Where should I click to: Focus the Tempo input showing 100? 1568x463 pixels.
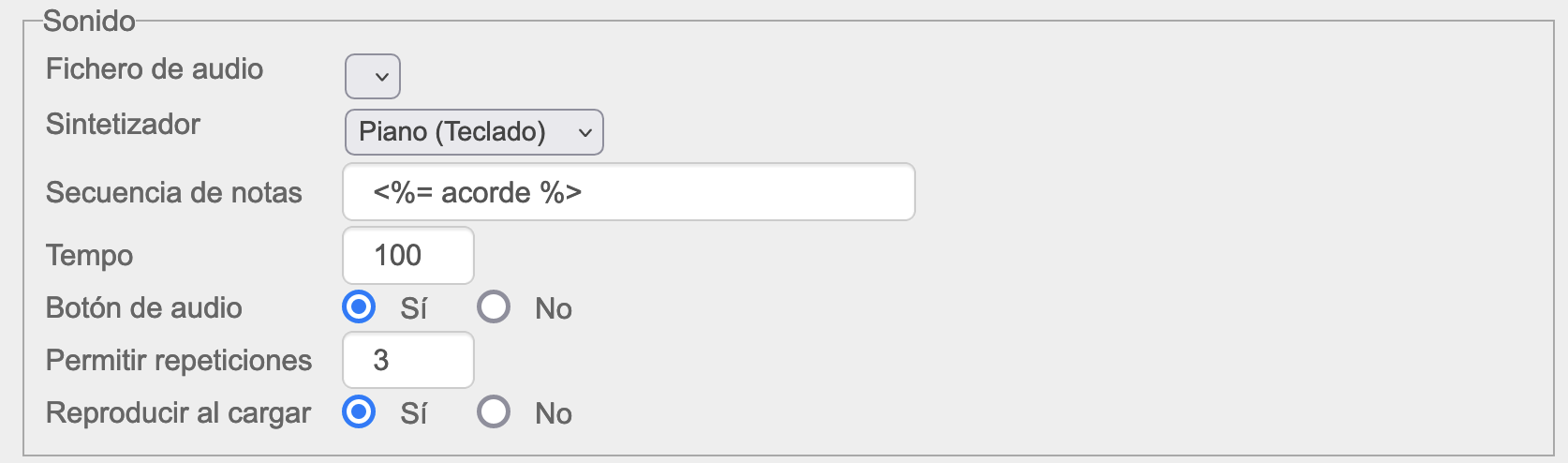408,255
